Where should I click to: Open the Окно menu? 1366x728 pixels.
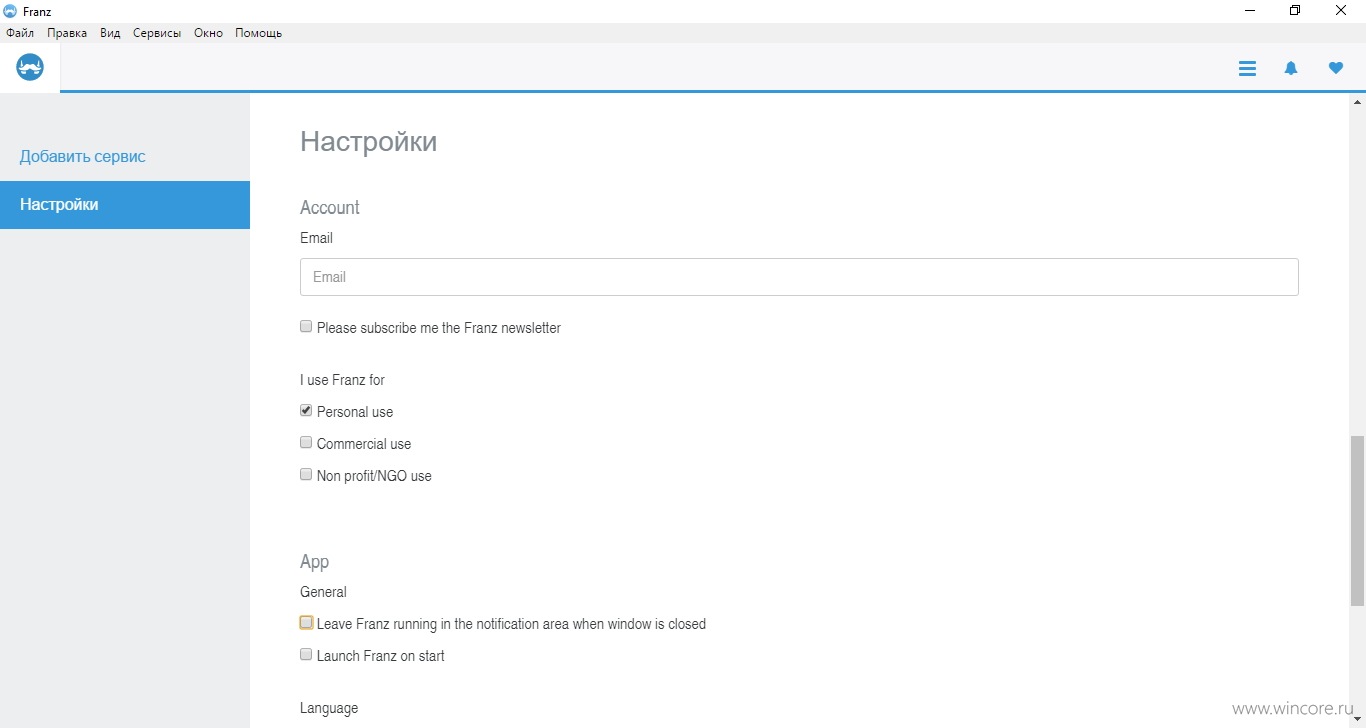tap(208, 33)
